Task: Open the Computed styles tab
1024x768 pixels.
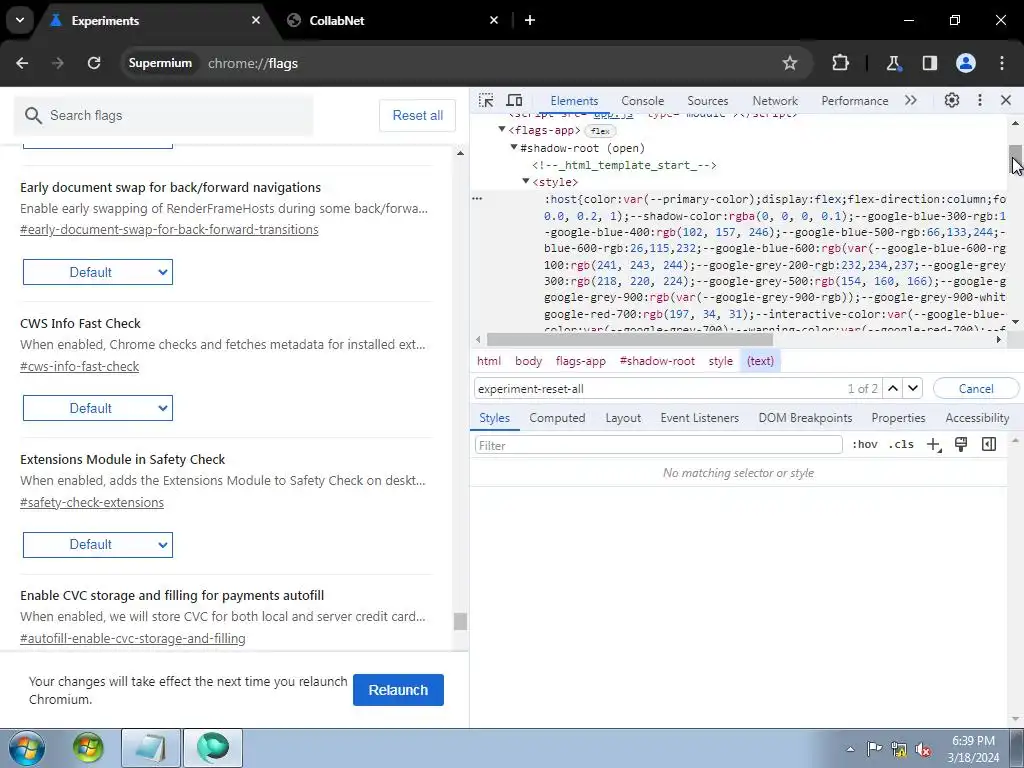Action: pyautogui.click(x=557, y=418)
